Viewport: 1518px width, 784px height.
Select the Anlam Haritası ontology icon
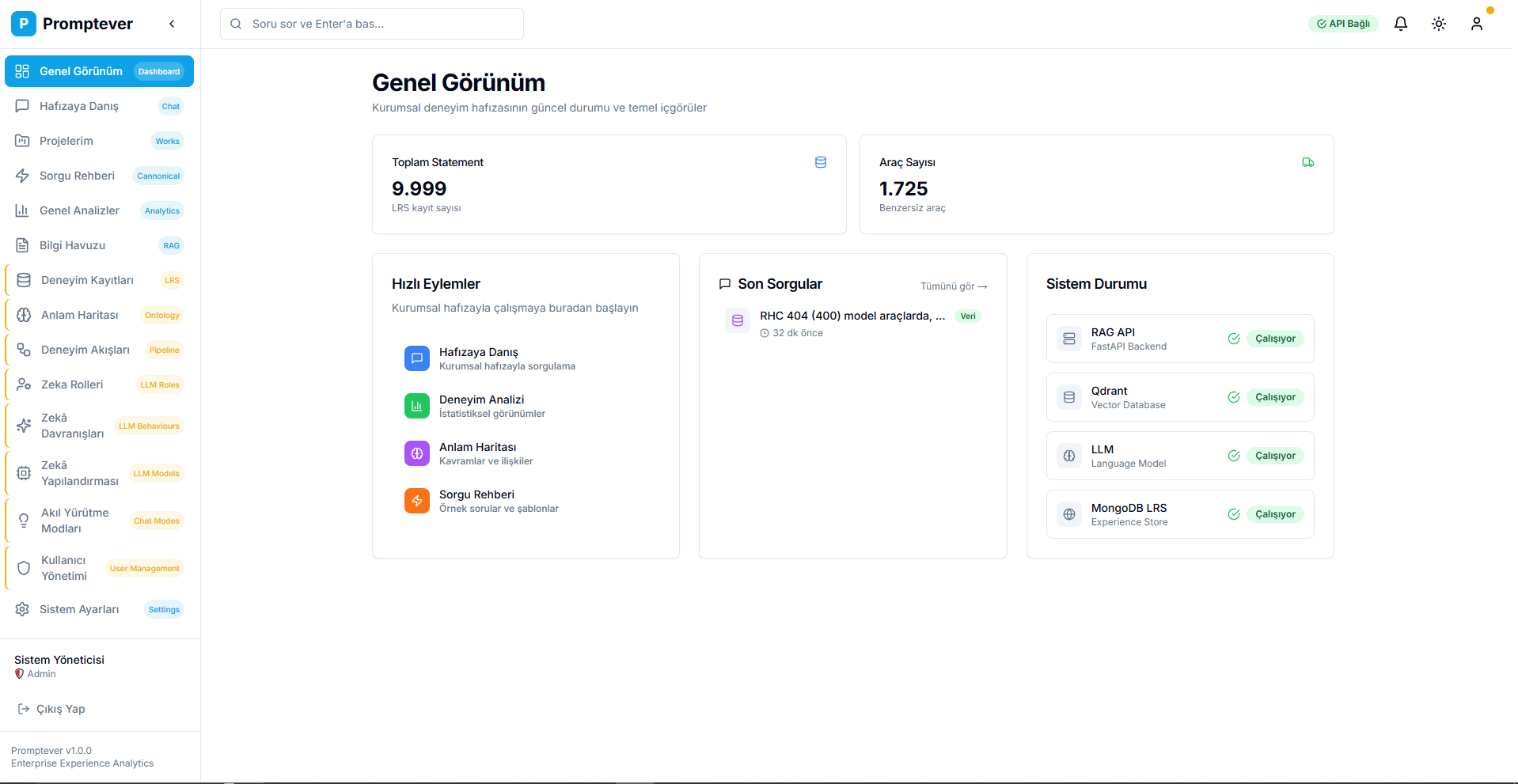point(23,315)
